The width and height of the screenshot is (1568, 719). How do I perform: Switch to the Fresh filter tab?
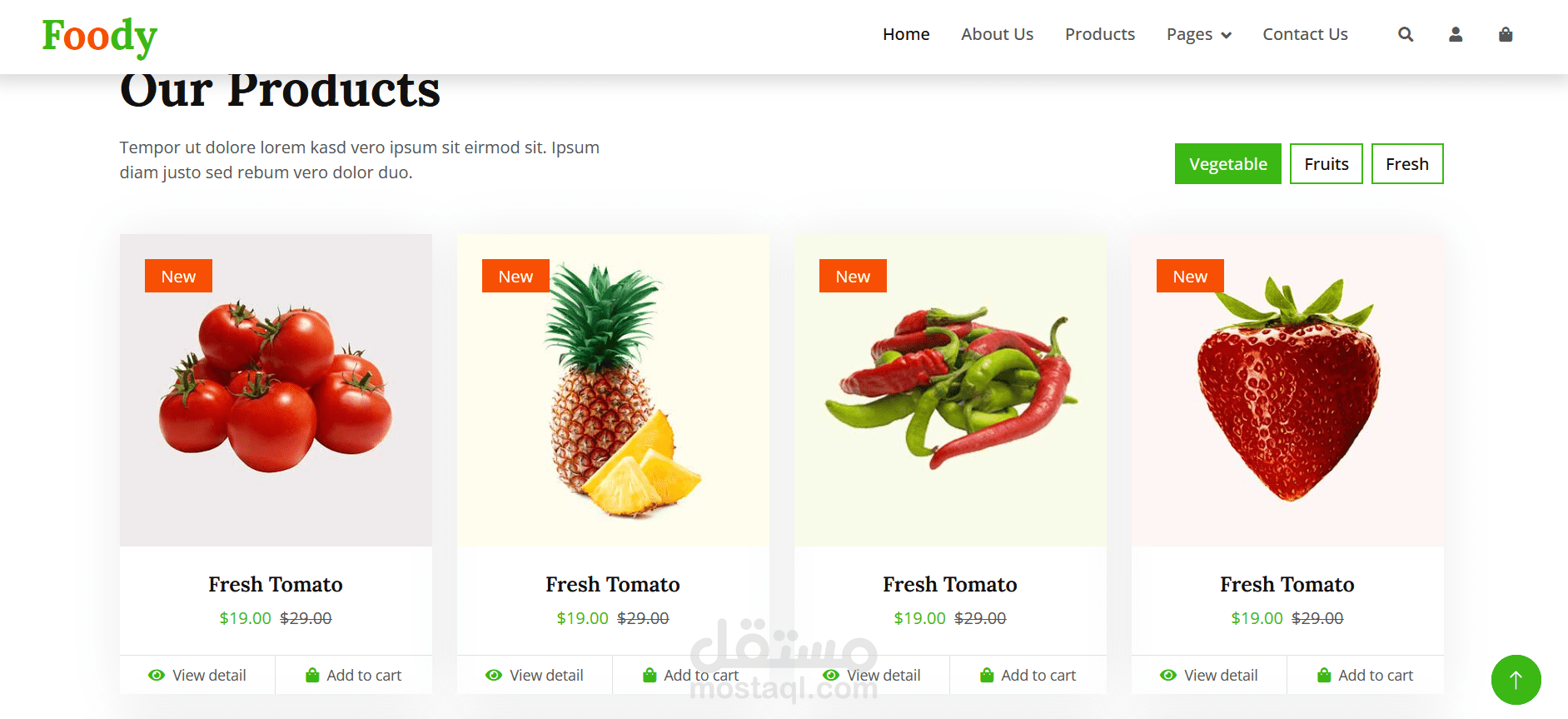tap(1406, 164)
